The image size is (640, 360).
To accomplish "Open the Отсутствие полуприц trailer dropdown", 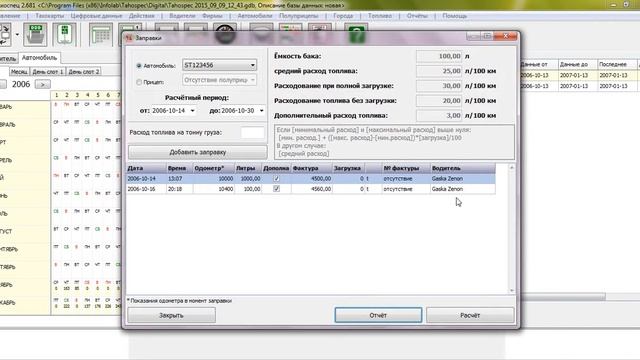I will [x=253, y=80].
